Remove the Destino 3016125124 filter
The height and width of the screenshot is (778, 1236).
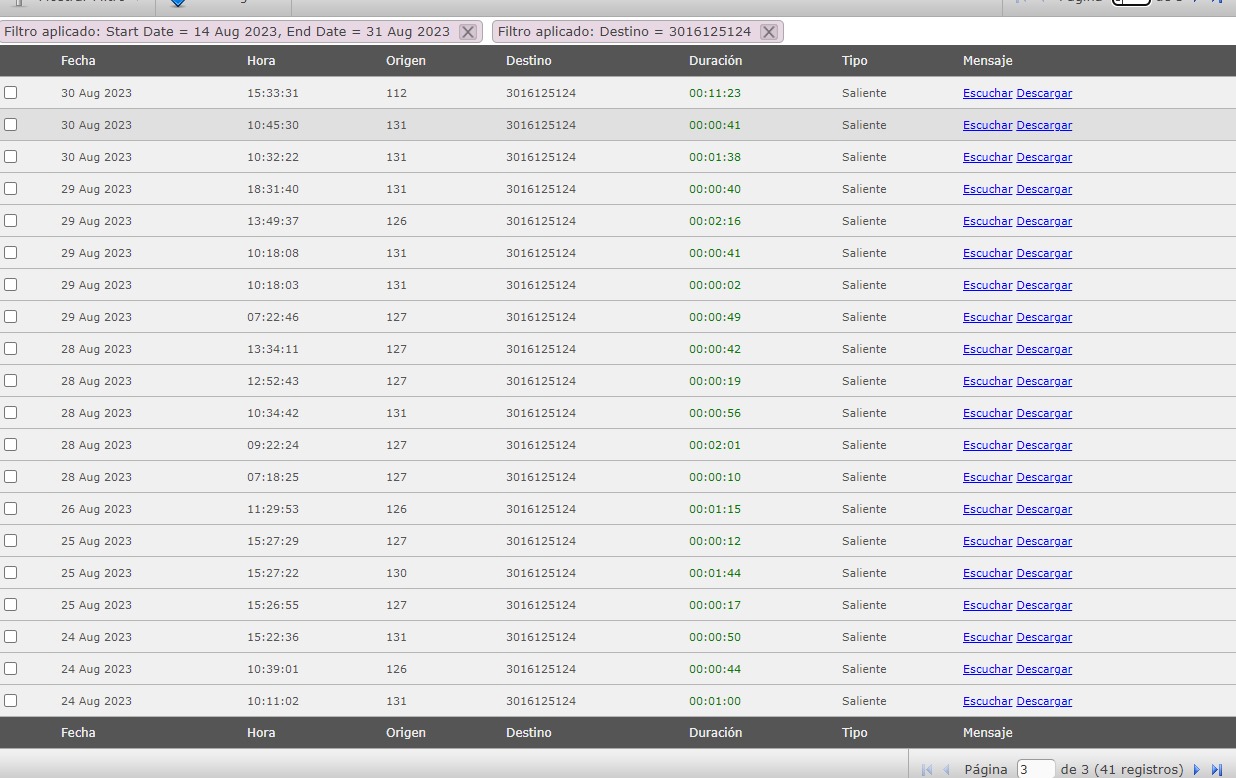pyautogui.click(x=768, y=32)
